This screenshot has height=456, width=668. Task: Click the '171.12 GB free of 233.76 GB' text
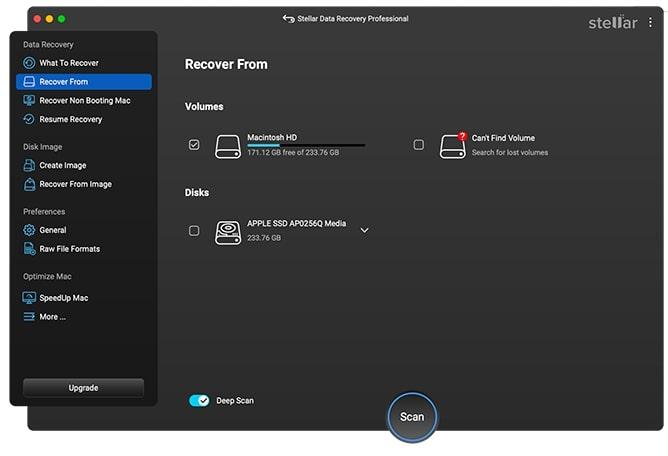click(293, 153)
